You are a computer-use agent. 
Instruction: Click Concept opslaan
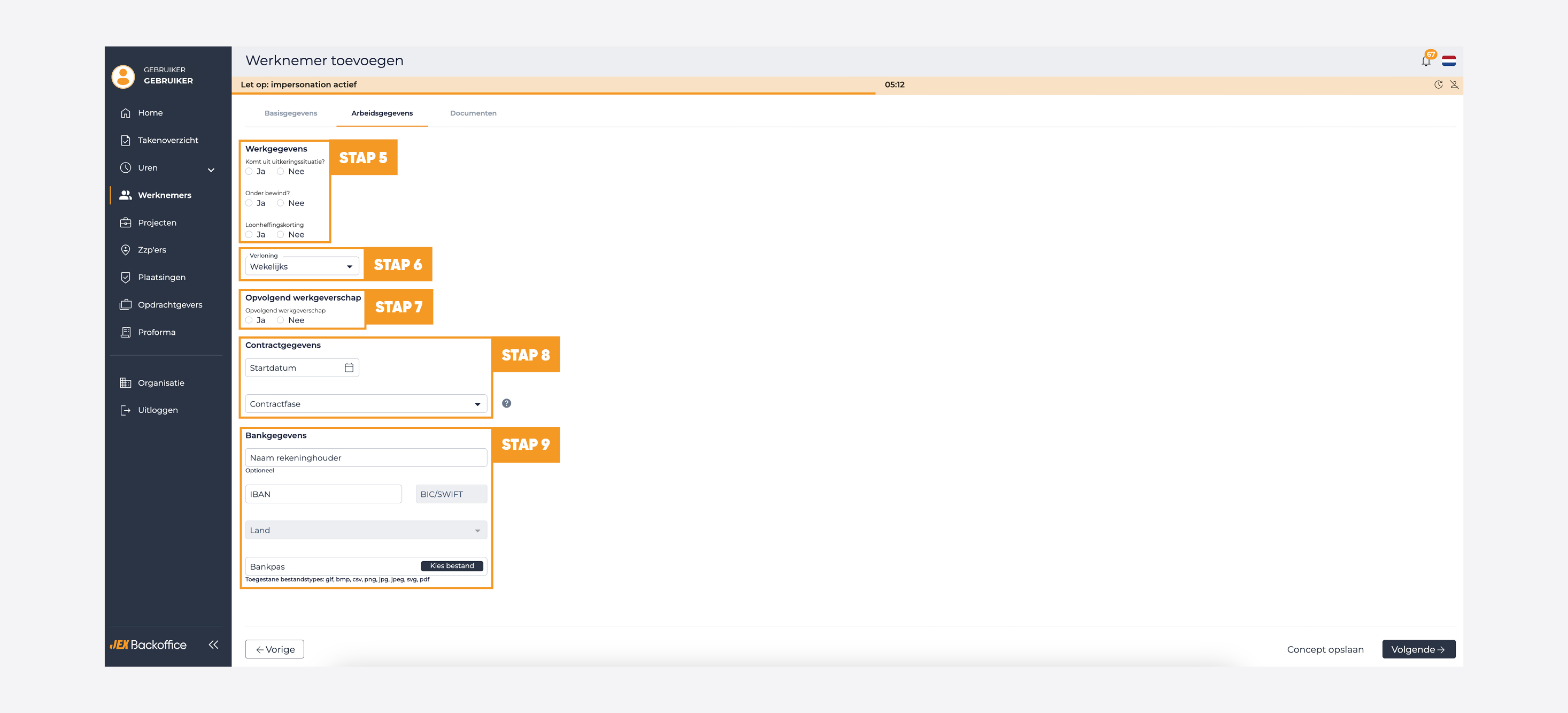[1325, 649]
